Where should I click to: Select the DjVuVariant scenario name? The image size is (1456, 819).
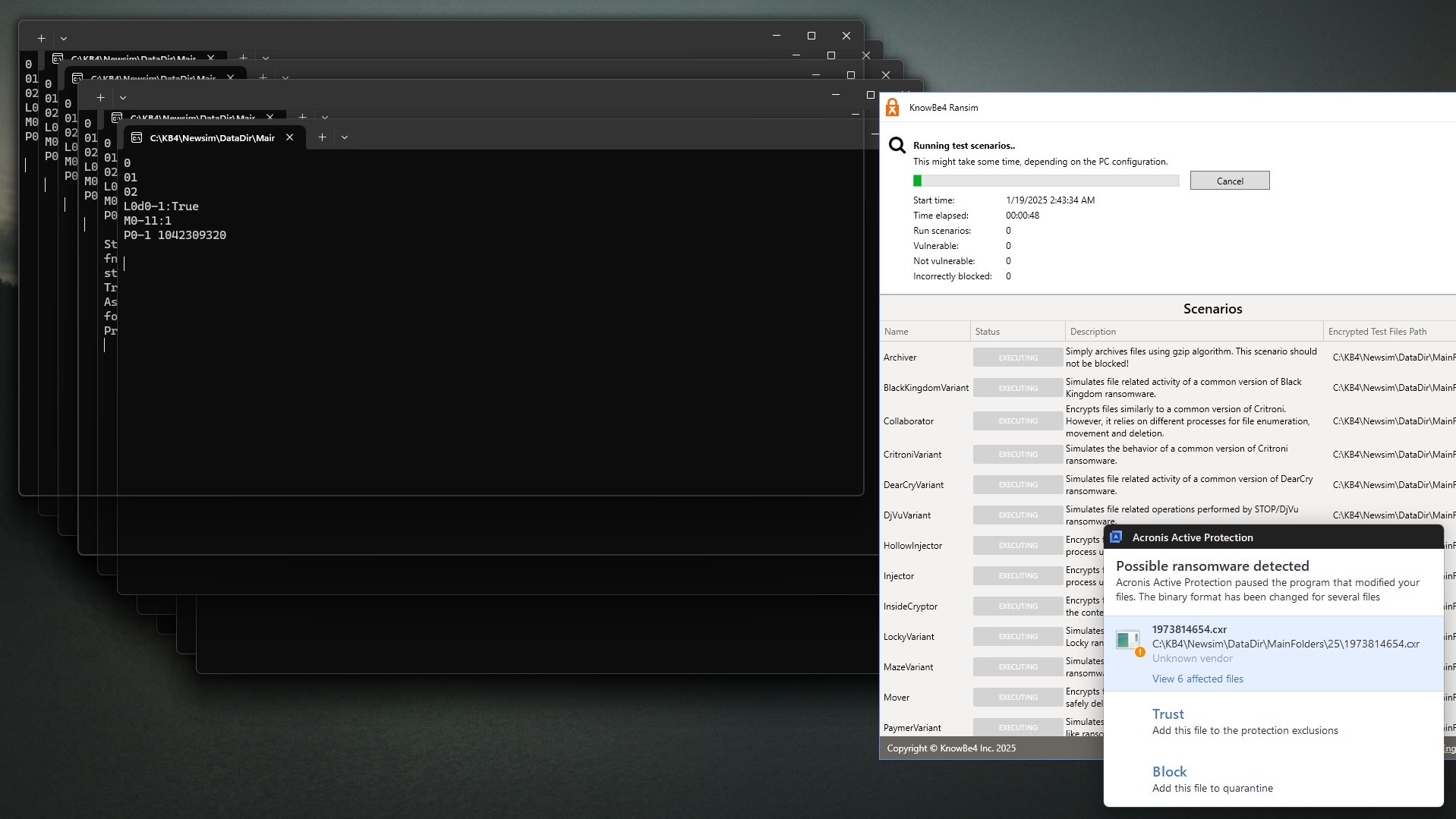point(906,515)
